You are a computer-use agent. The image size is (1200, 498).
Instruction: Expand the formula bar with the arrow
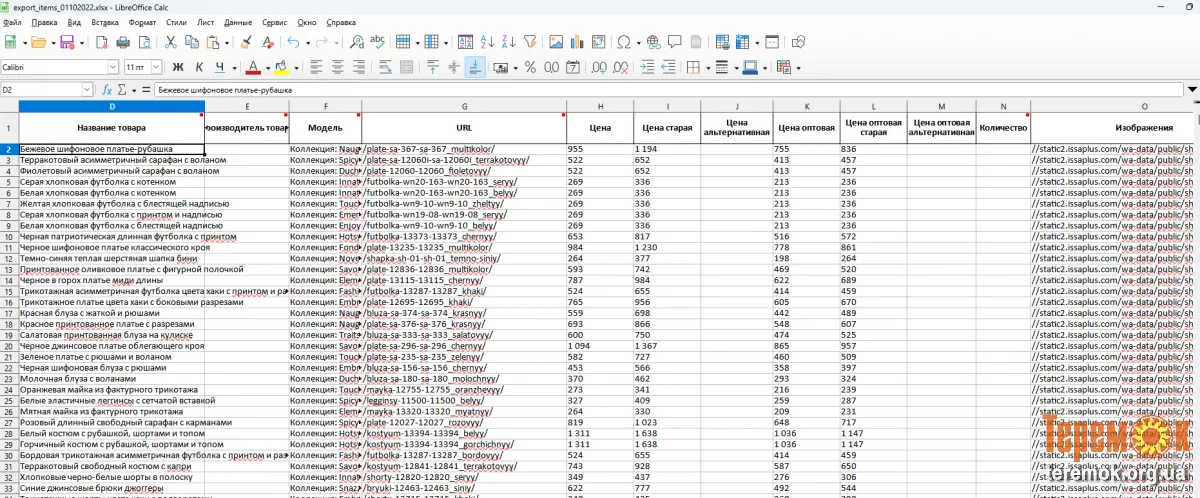[1191, 90]
